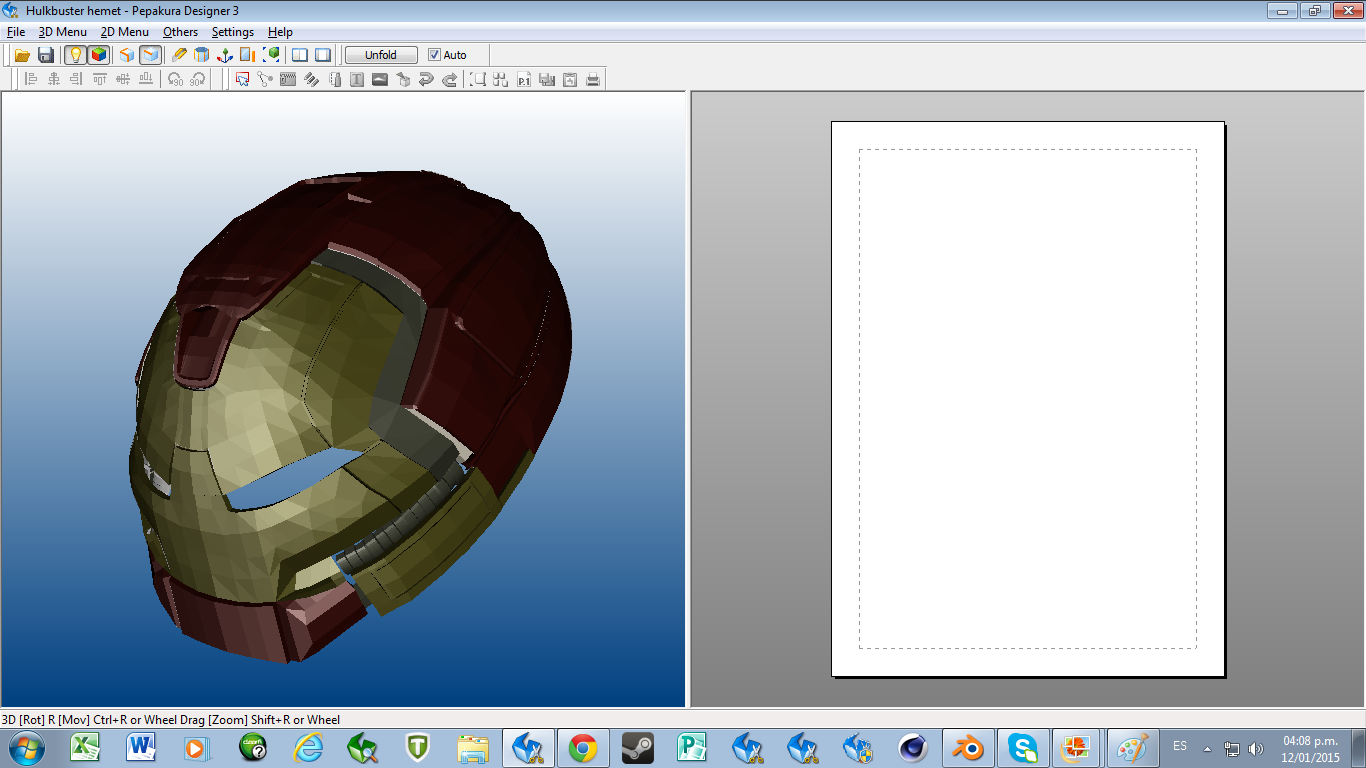Viewport: 1366px width, 768px height.
Task: Open Word from the taskbar
Action: coord(141,748)
